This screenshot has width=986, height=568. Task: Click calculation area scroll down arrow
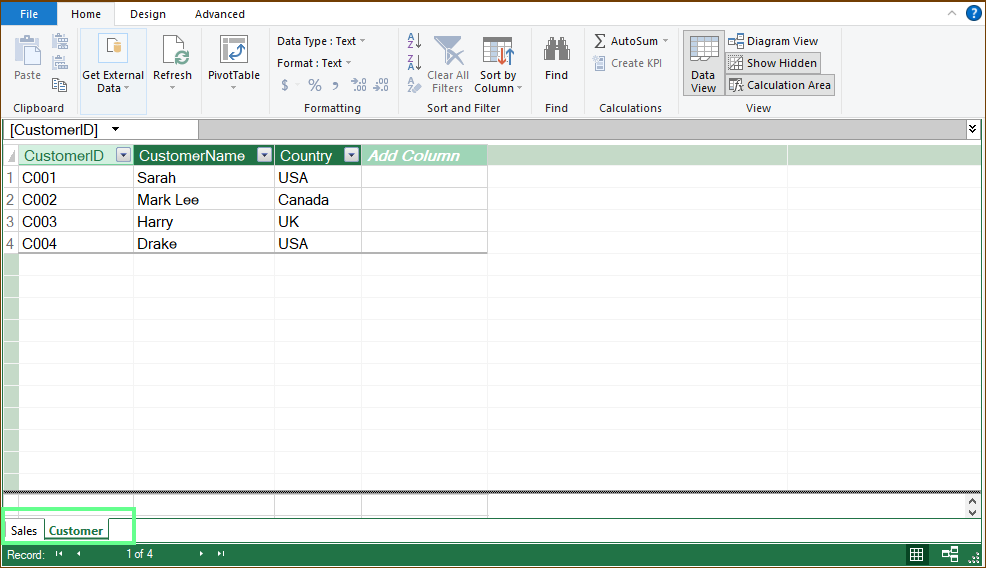(972, 512)
